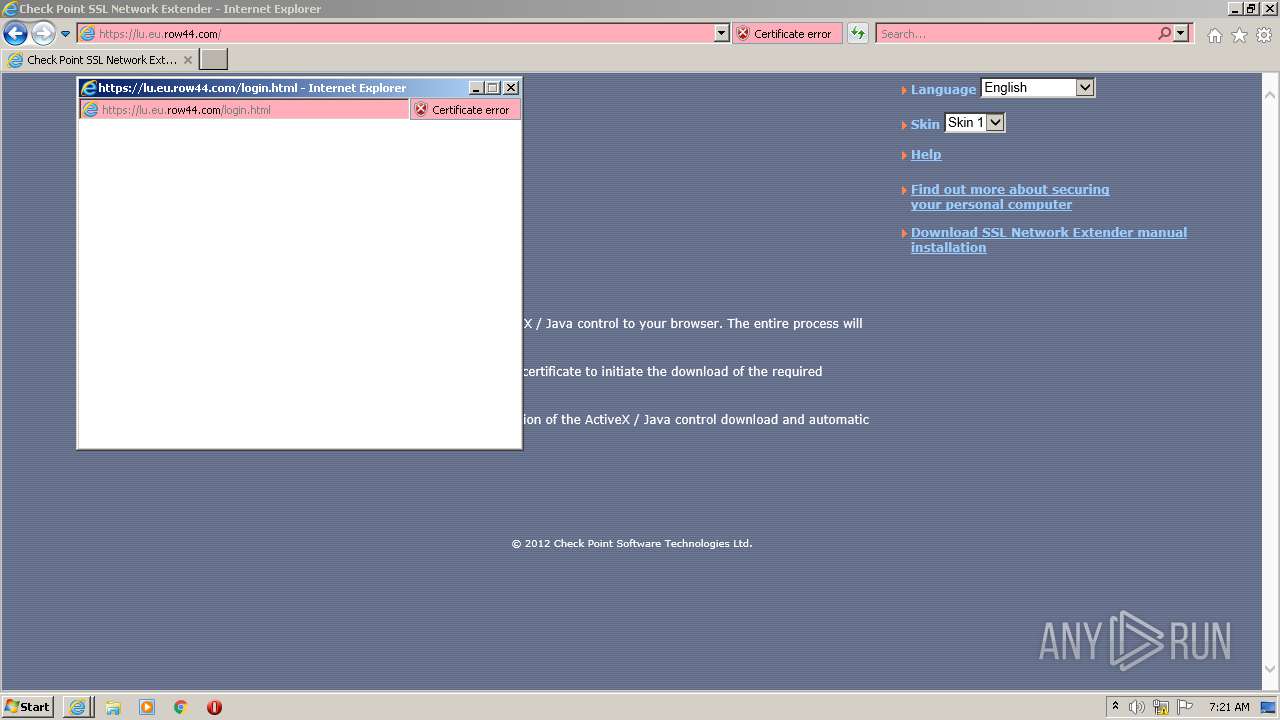Open Certificate error details in main window
1280x720 pixels.
[x=787, y=33]
